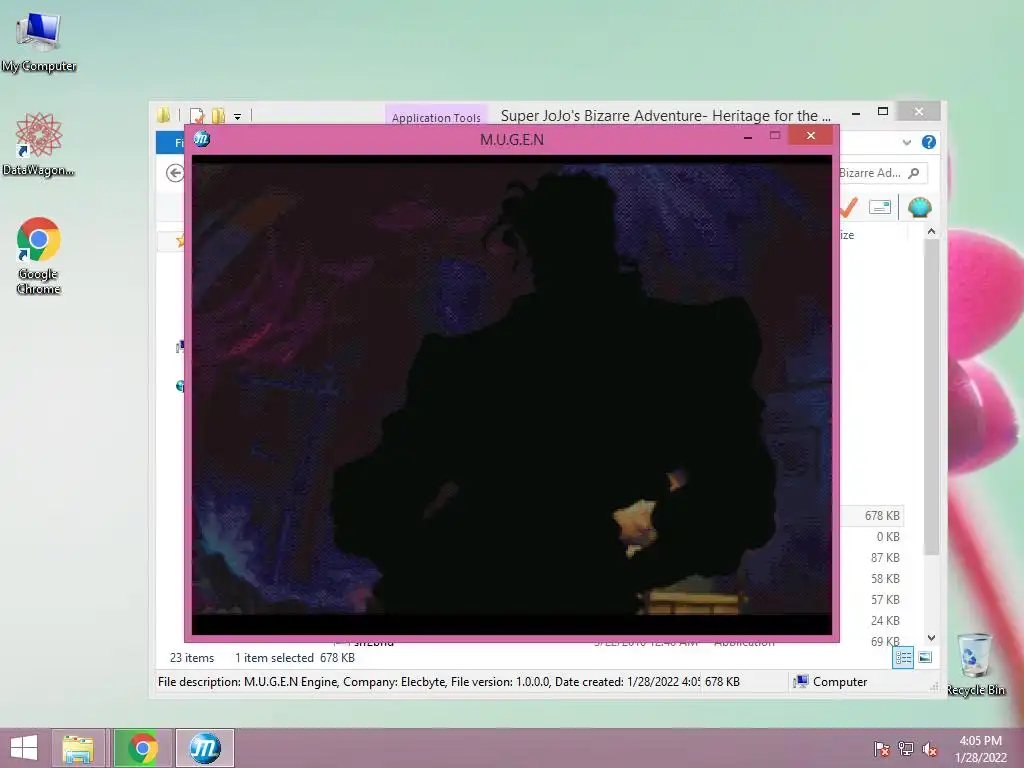Close the M.U.G.E.N window
Viewport: 1024px width, 768px height.
tap(810, 135)
